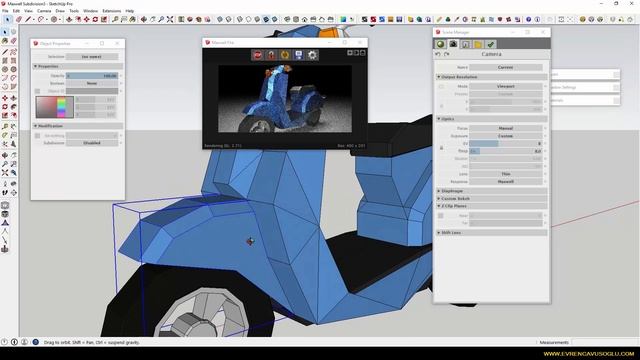
Task: Switch to the camera tab in Scene Manager
Action: pyautogui.click(x=453, y=44)
